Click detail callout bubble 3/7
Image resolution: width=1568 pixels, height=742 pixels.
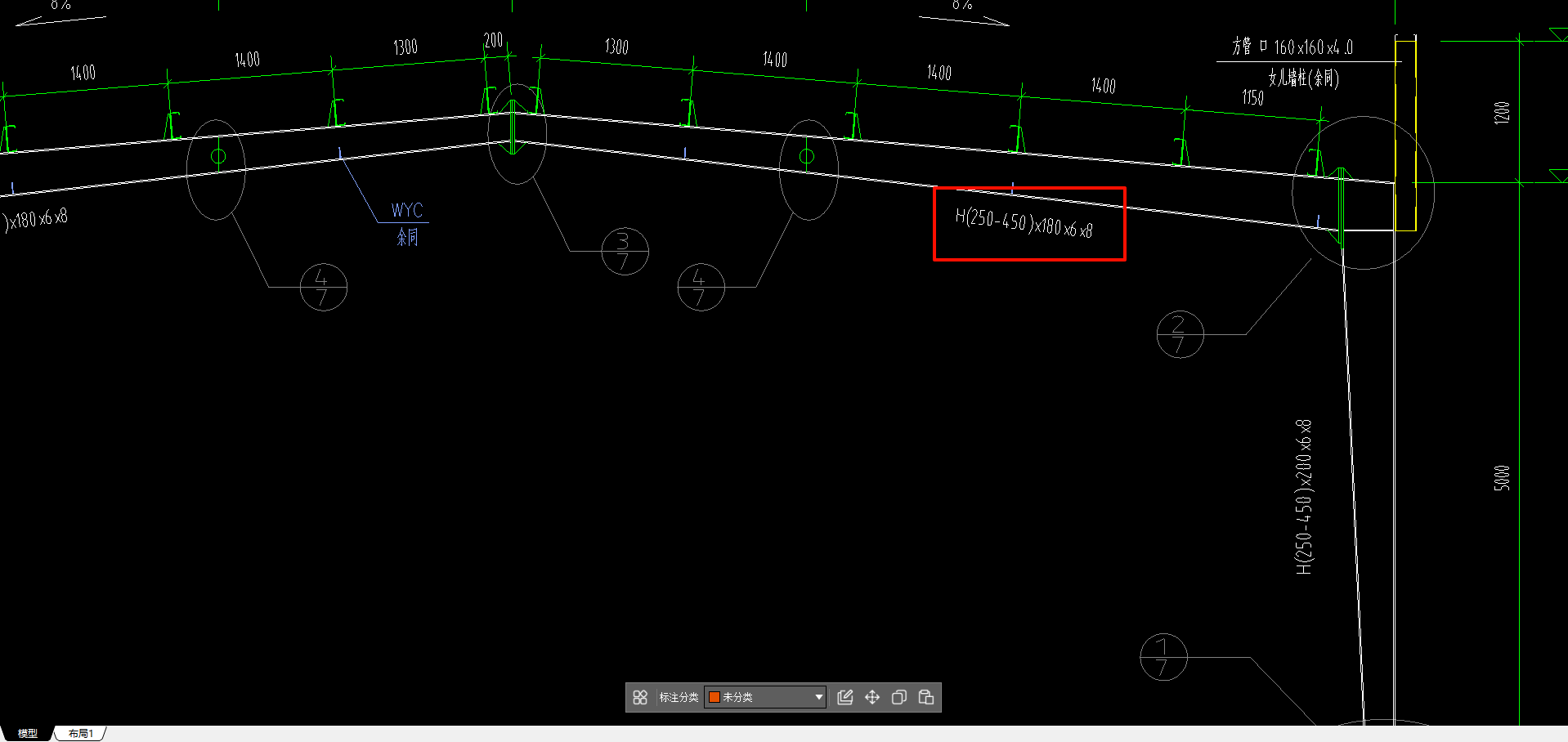point(625,251)
